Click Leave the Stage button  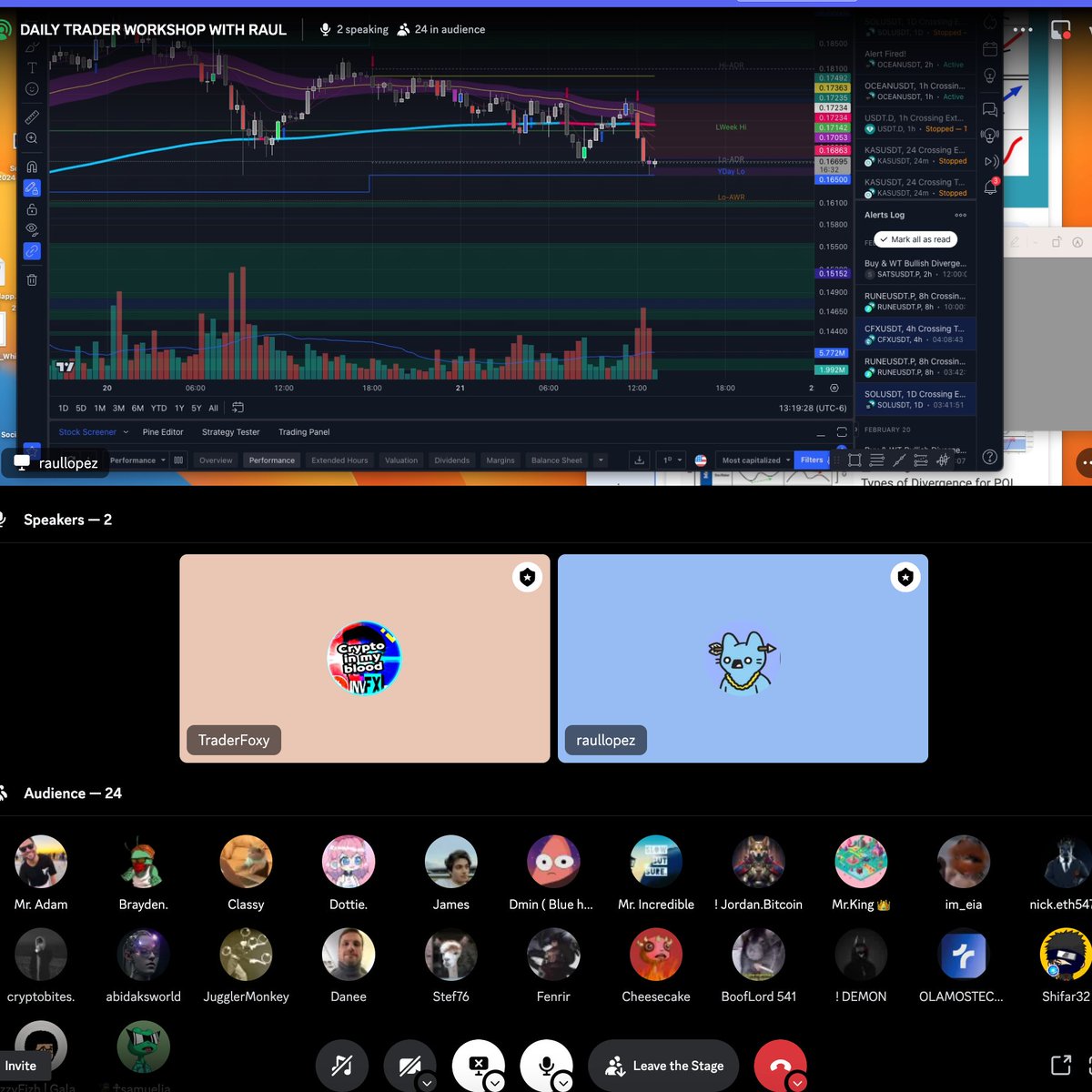tap(664, 1066)
